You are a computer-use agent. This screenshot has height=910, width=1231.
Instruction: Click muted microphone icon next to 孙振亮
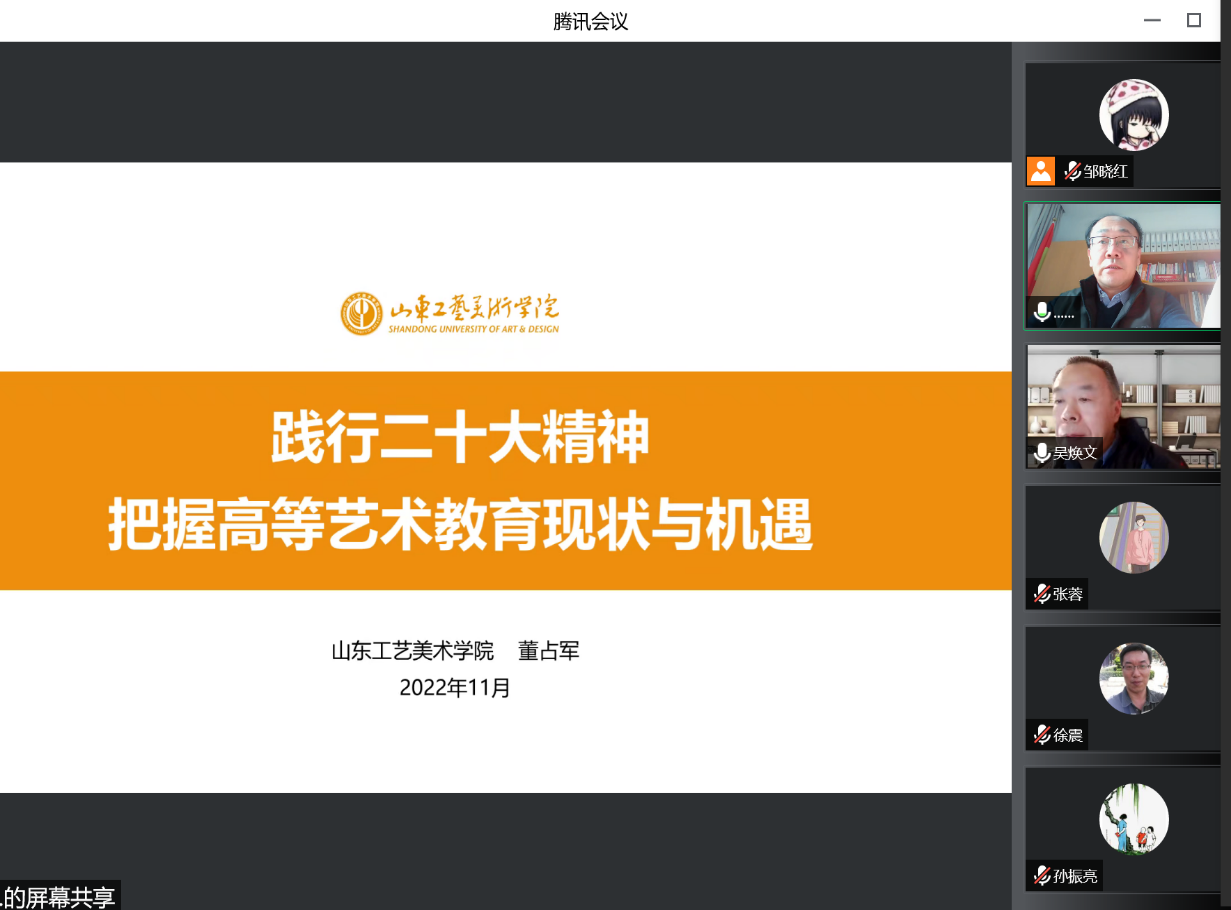click(x=1042, y=876)
